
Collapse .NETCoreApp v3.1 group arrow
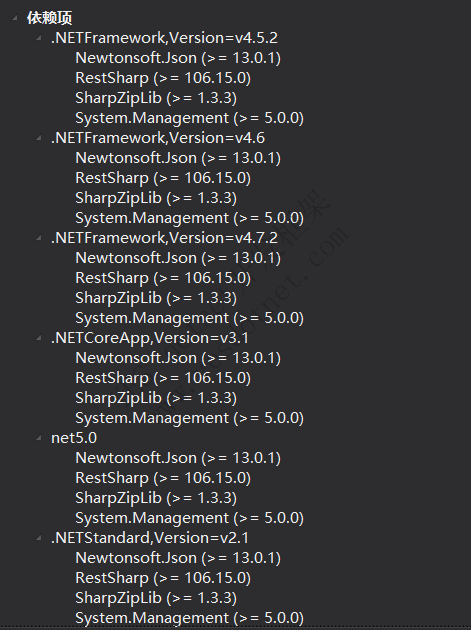click(x=39, y=338)
